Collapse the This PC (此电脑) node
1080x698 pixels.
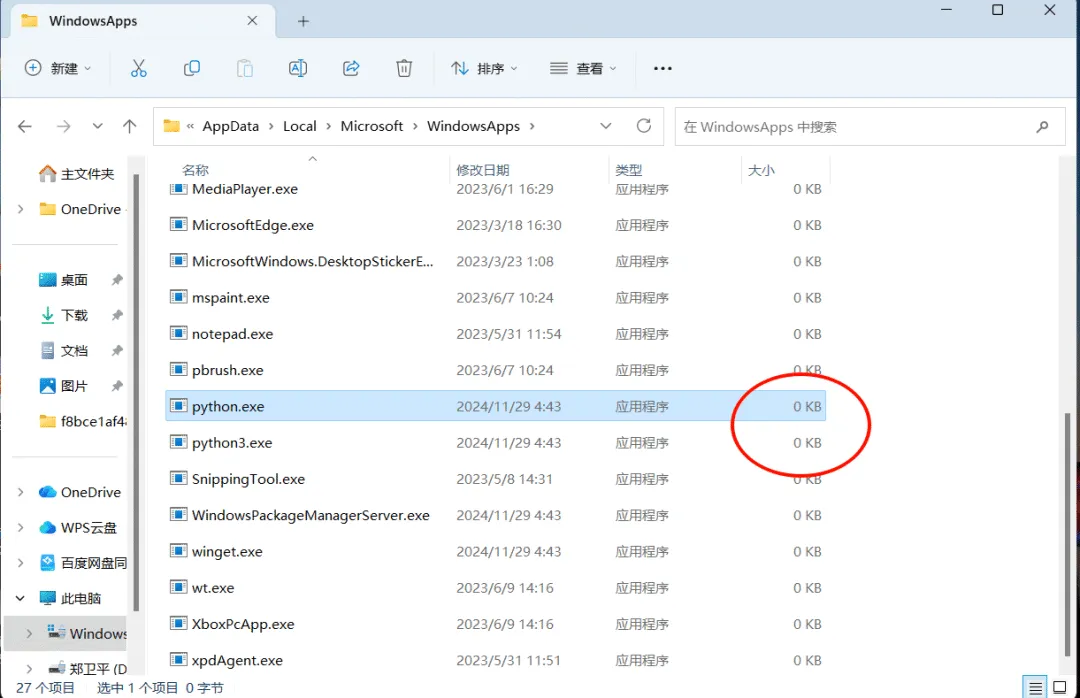pyautogui.click(x=21, y=598)
